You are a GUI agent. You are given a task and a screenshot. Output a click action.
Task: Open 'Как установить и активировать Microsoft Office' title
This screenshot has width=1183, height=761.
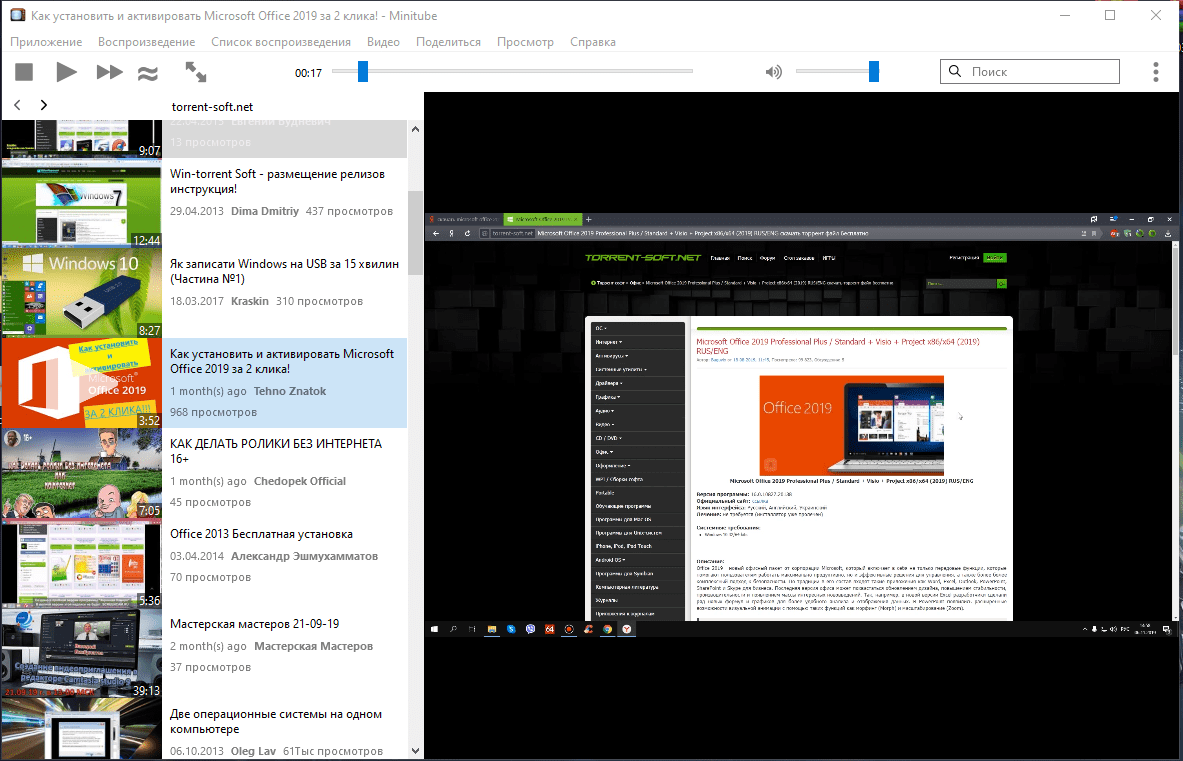281,361
